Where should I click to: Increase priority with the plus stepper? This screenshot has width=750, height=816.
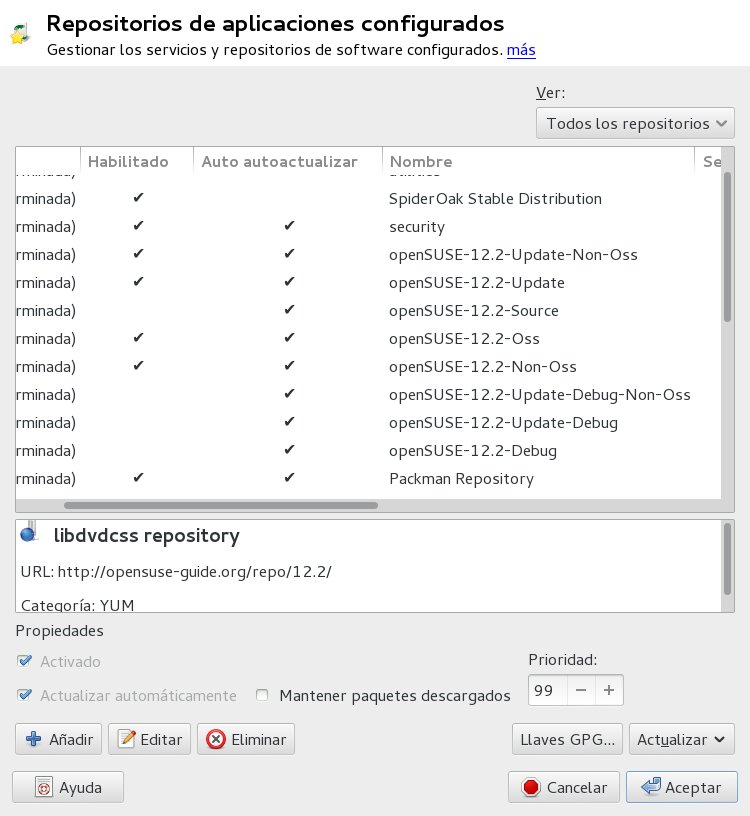[x=609, y=690]
